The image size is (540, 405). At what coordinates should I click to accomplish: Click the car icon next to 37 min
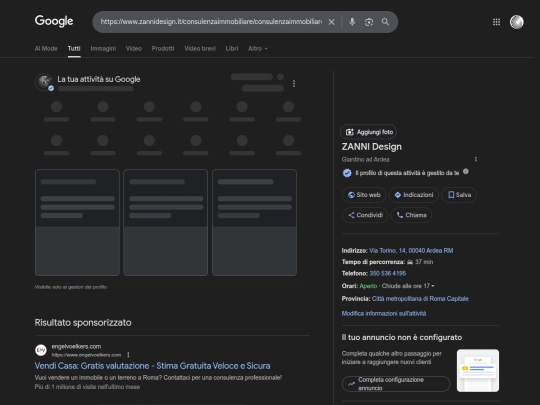(x=410, y=262)
